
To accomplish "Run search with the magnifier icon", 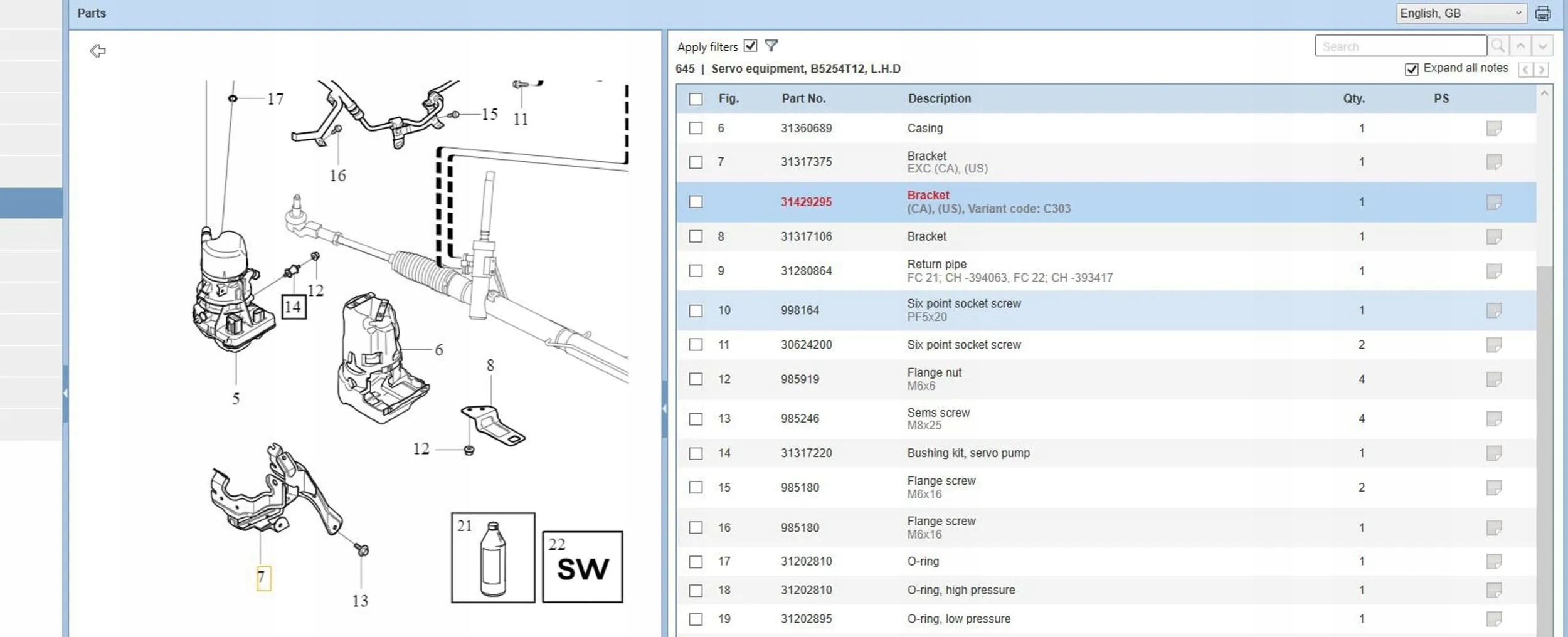I will pyautogui.click(x=1498, y=46).
